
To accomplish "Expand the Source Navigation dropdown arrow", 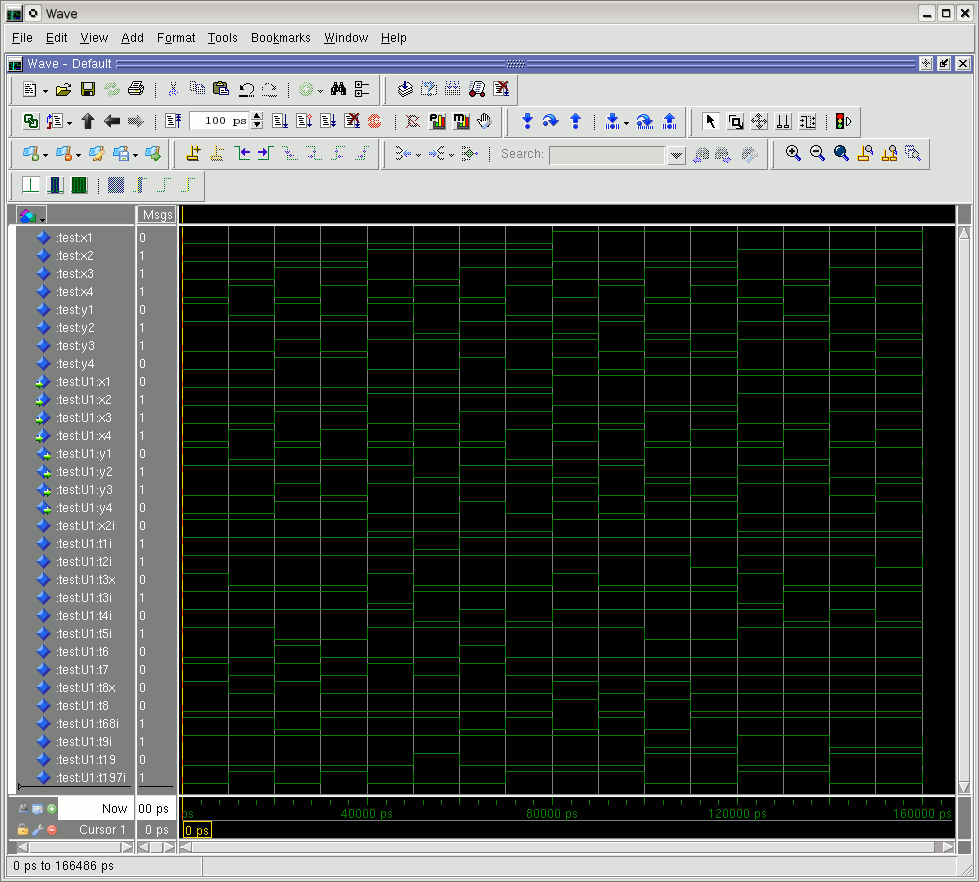I will click(x=69, y=123).
